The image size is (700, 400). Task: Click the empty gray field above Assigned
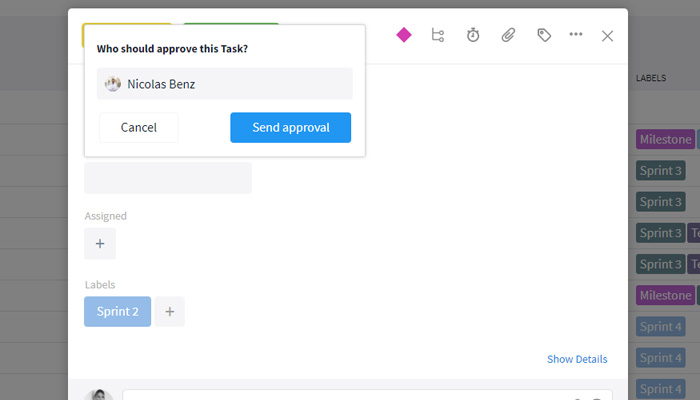(168, 178)
